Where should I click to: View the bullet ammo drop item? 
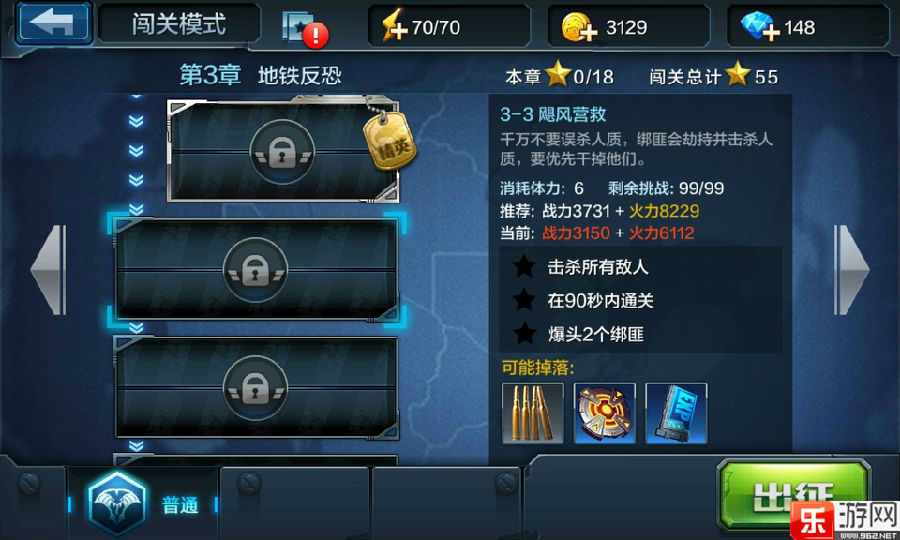click(x=533, y=413)
